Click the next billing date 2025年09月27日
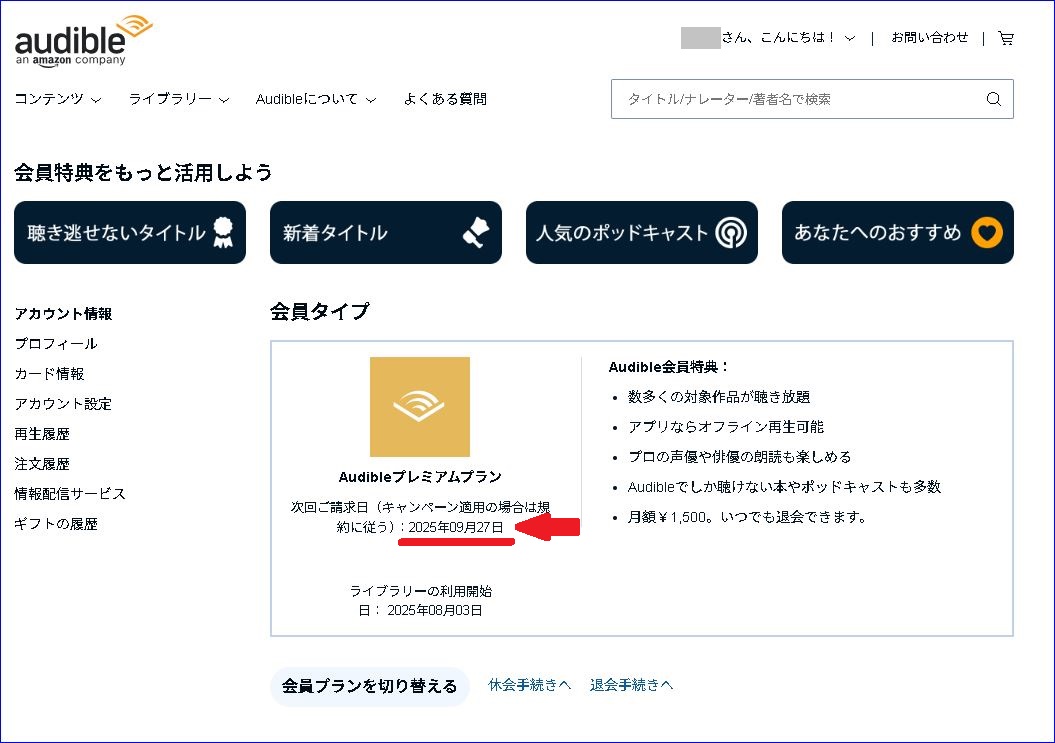1055x743 pixels. point(456,527)
